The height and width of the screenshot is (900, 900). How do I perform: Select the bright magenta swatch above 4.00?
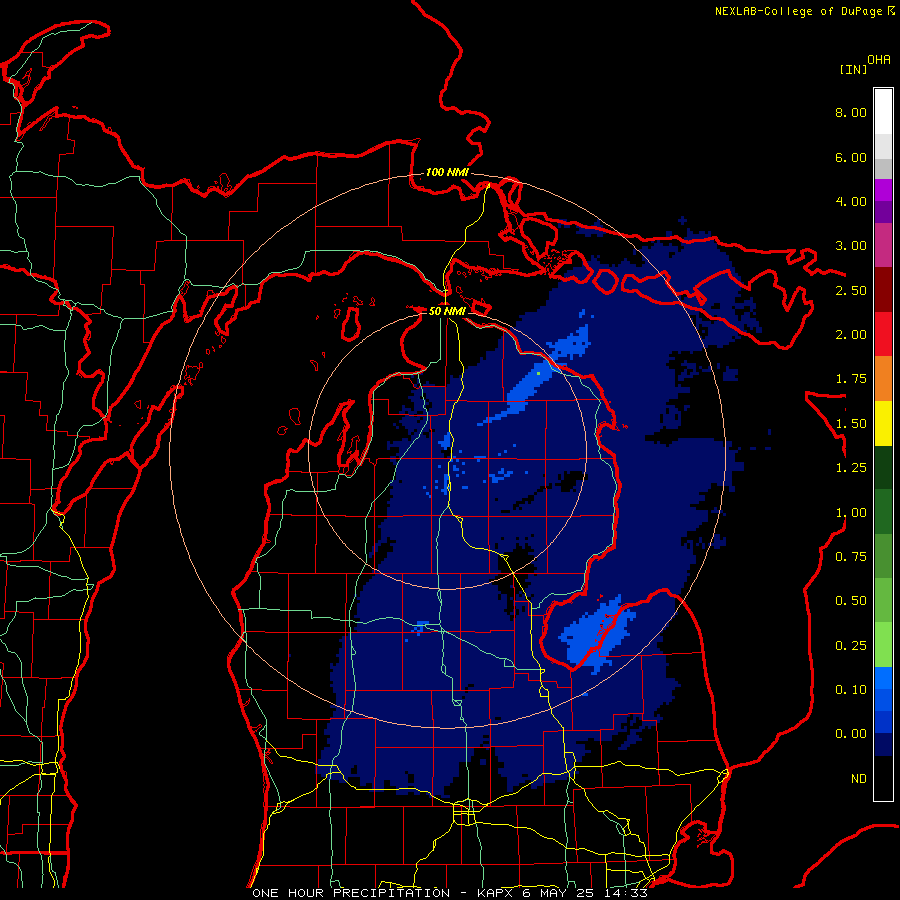[x=883, y=190]
